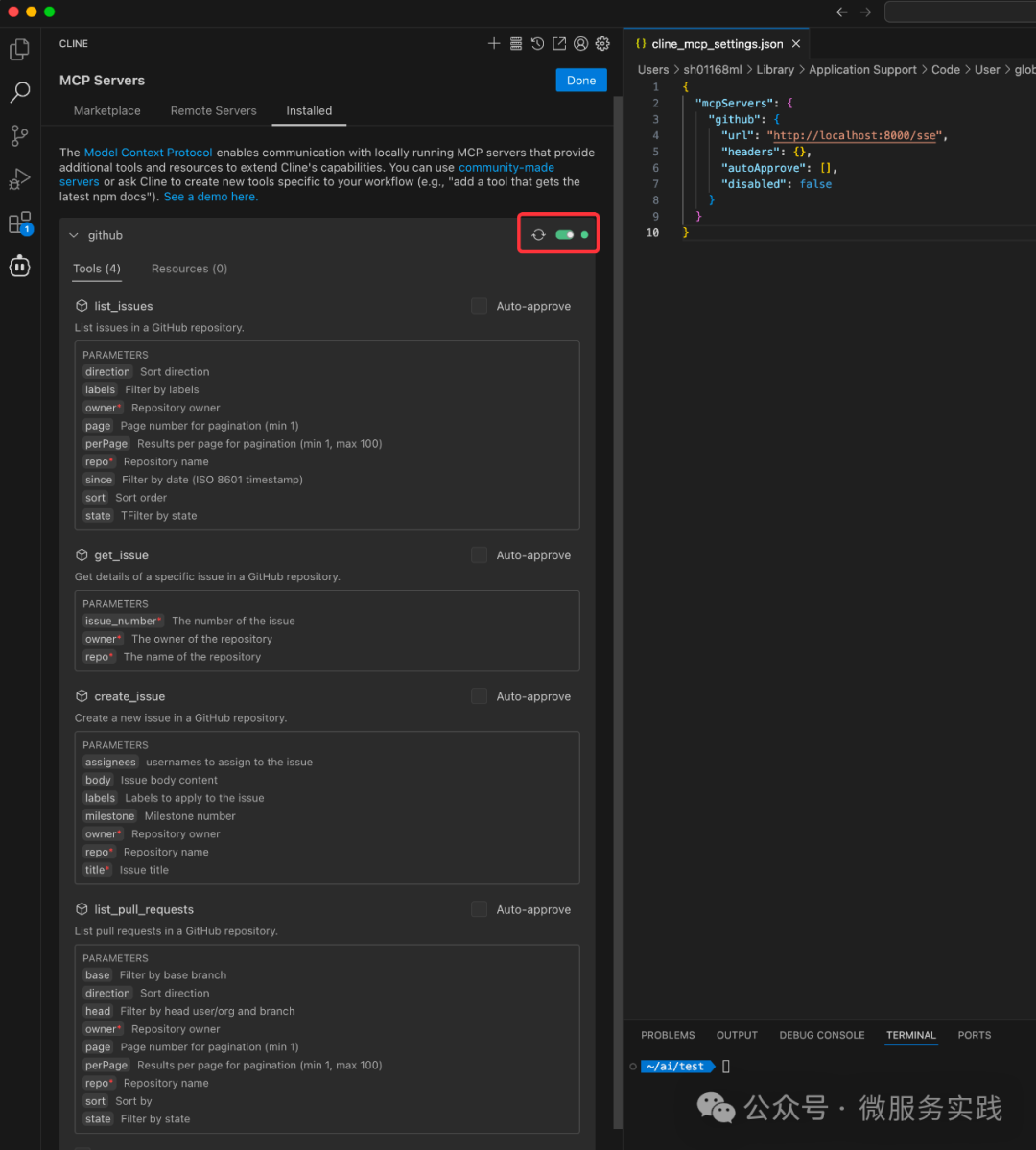Enable Auto-approve for list_issues

479,306
